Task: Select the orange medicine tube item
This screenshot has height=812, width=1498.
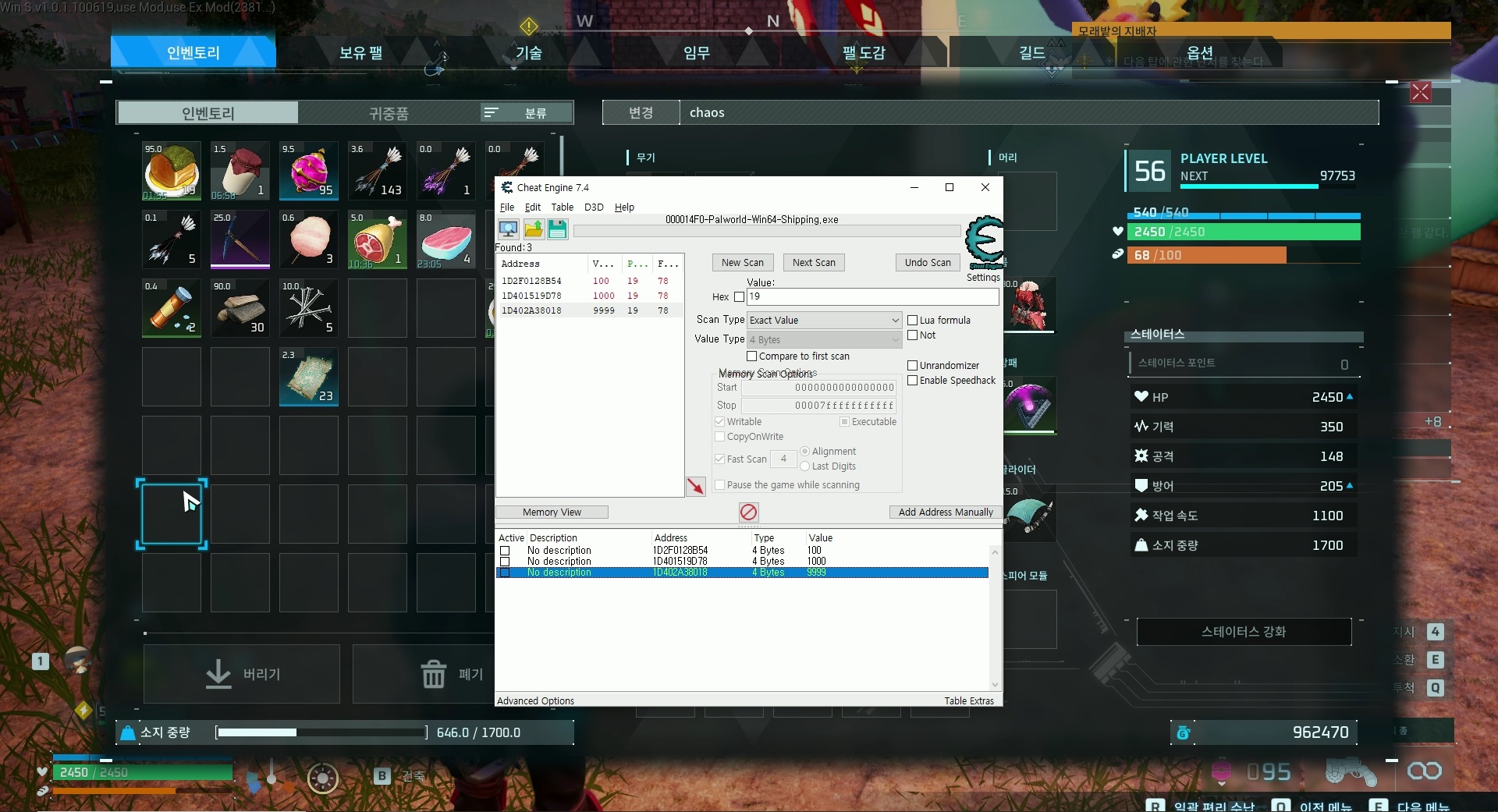Action: 172,308
